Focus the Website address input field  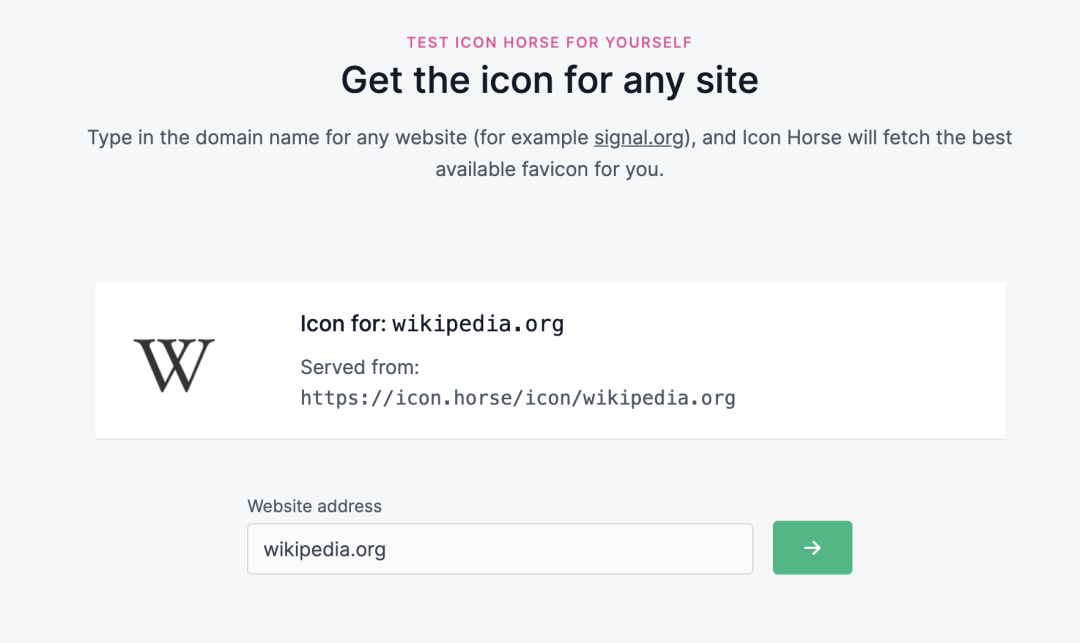click(500, 549)
